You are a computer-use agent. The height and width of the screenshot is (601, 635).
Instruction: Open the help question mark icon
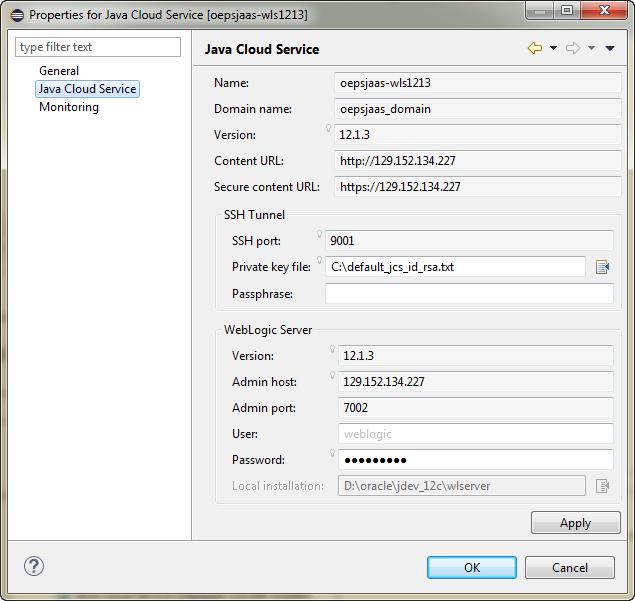34,566
